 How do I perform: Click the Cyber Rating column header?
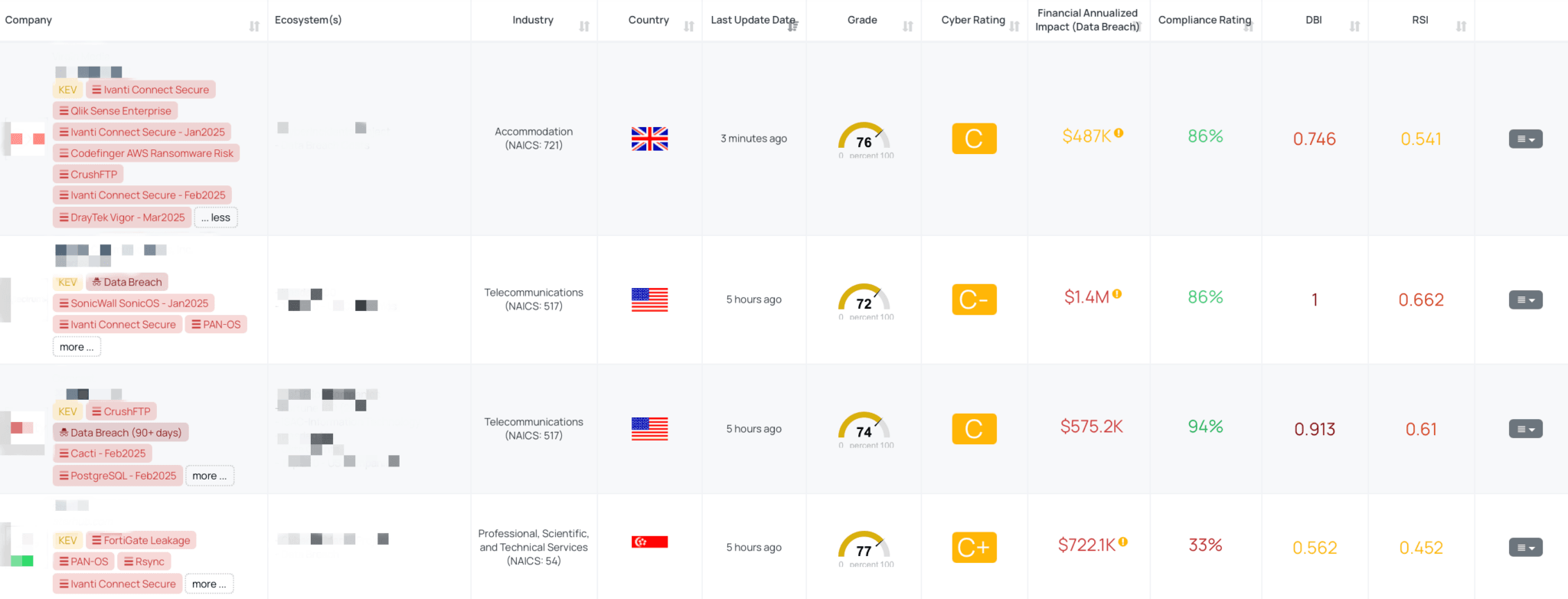tap(972, 21)
